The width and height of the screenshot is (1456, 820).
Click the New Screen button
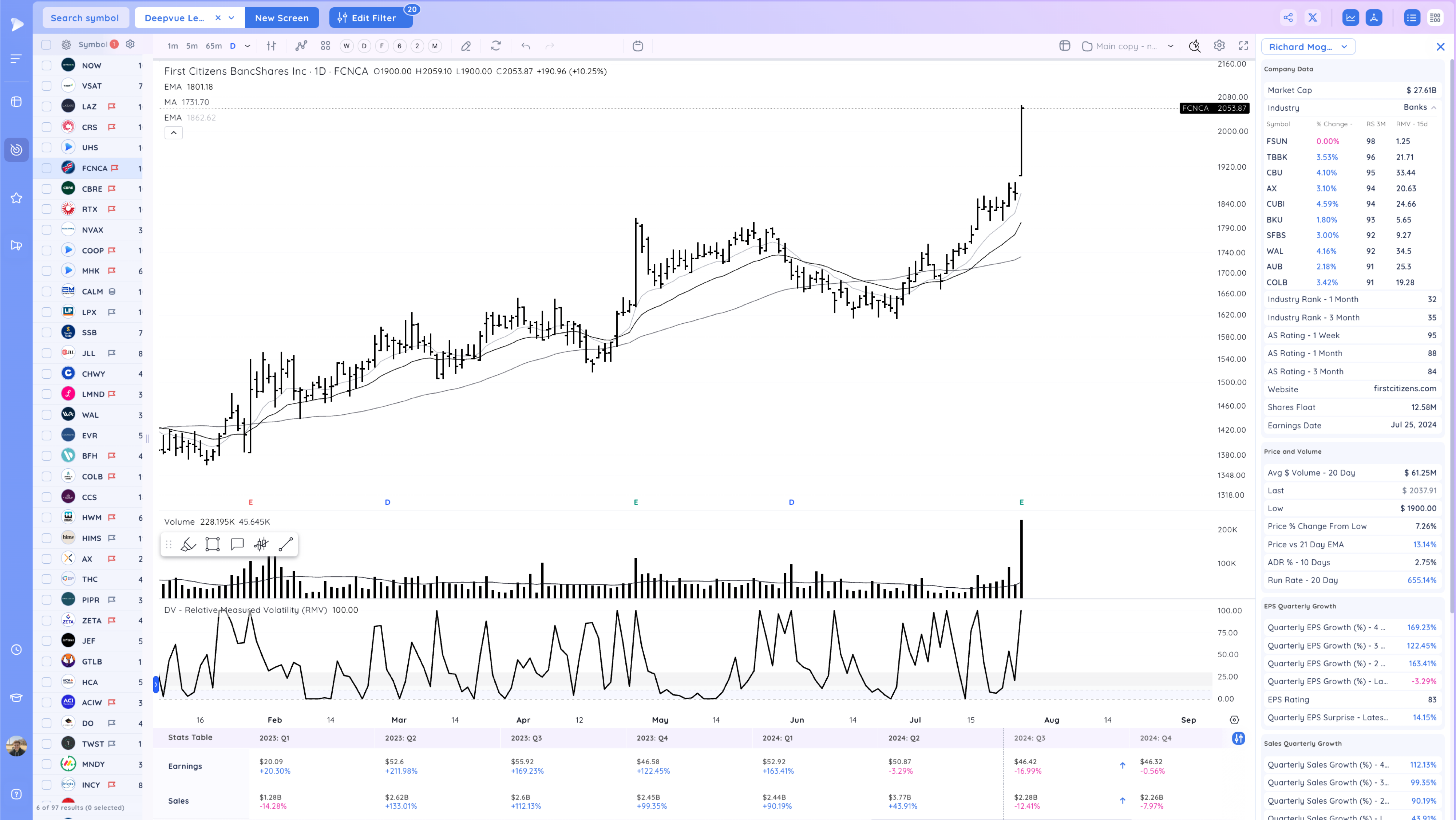click(x=282, y=17)
